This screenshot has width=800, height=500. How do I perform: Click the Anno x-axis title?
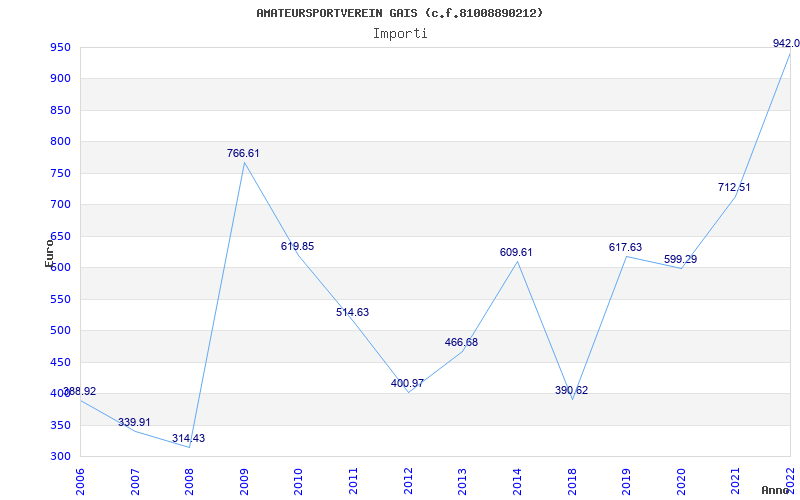click(x=775, y=491)
